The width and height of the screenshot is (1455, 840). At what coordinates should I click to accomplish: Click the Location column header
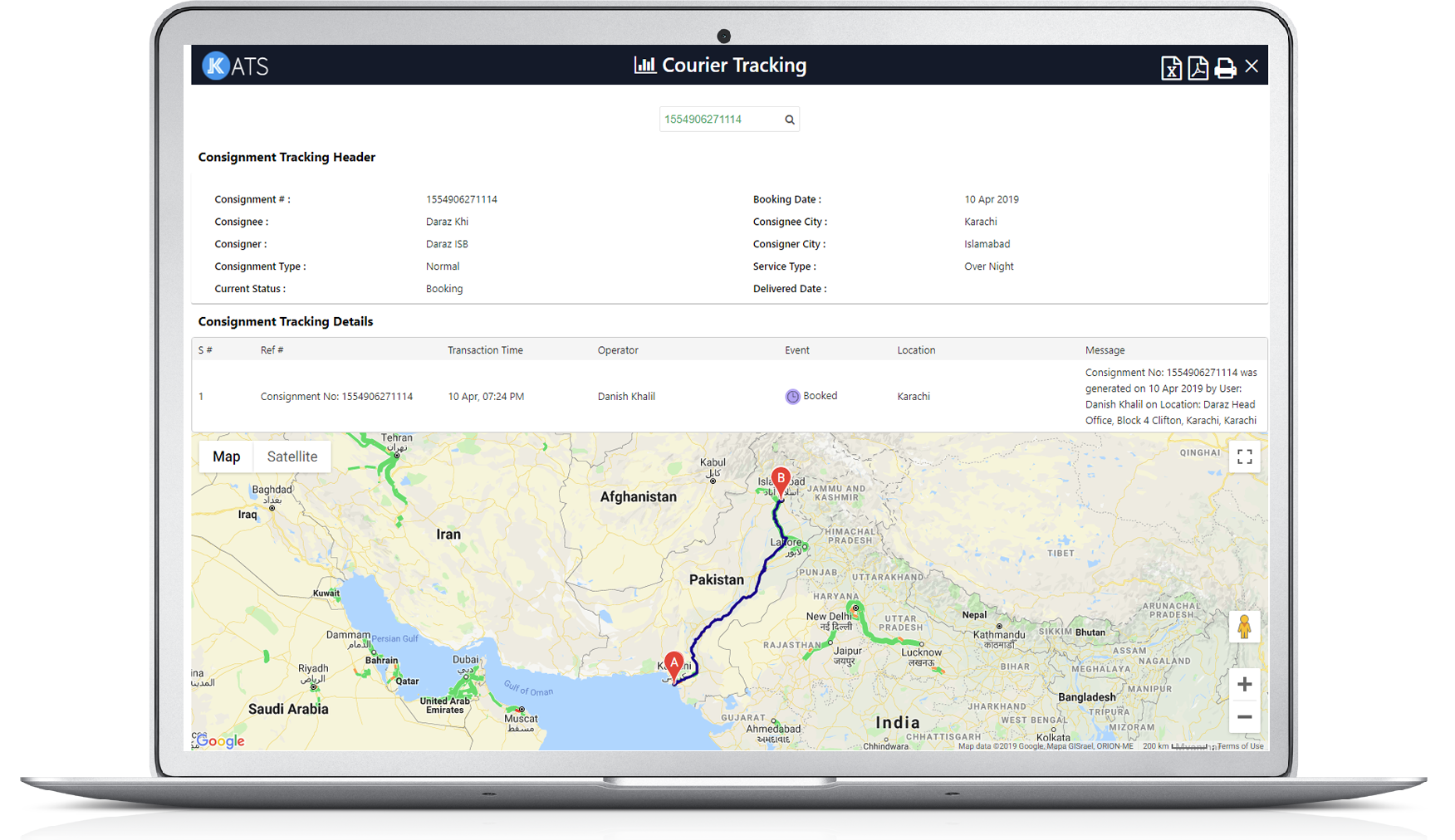(916, 350)
